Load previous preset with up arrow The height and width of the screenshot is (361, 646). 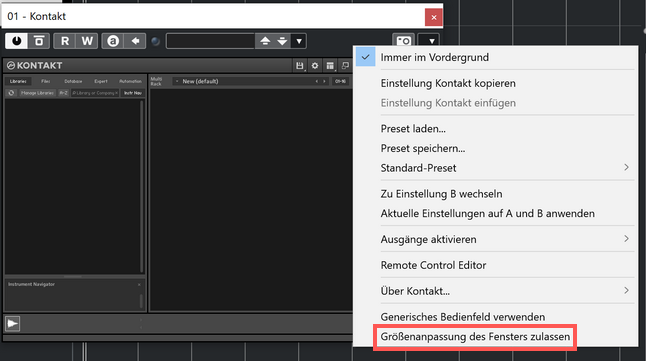tap(265, 41)
